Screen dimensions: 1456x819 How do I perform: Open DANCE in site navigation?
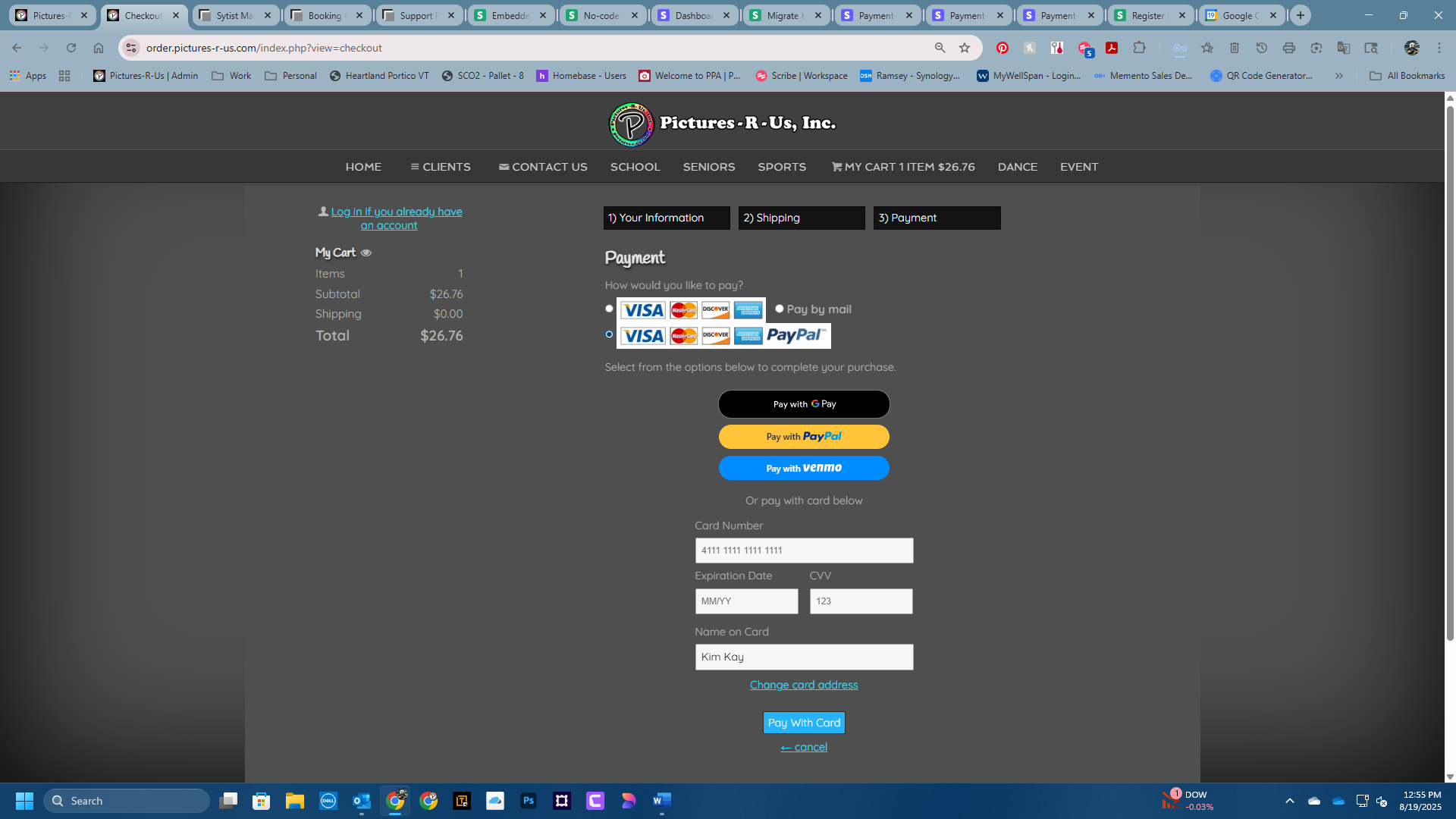point(1017,167)
